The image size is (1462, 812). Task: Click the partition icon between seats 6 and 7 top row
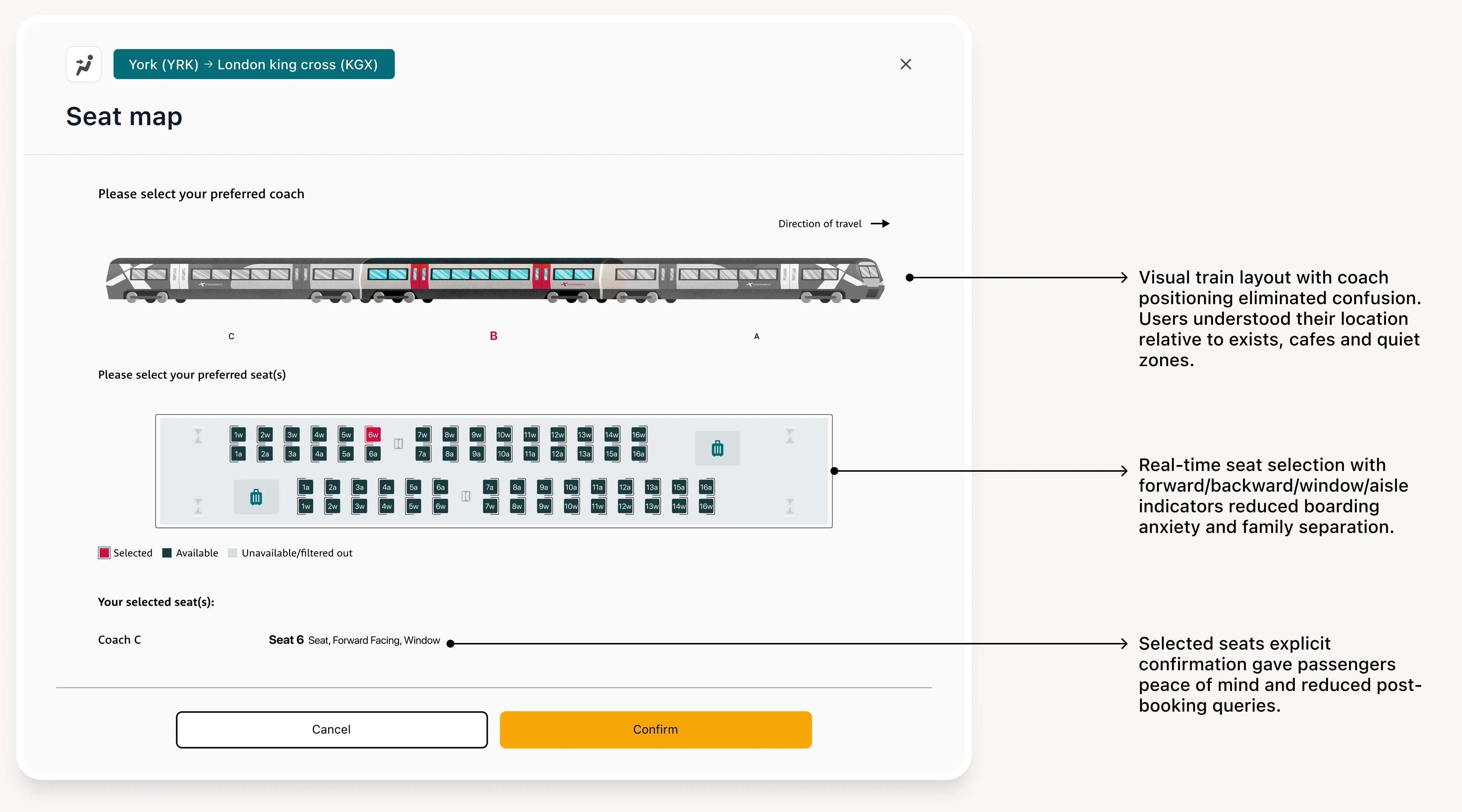398,444
